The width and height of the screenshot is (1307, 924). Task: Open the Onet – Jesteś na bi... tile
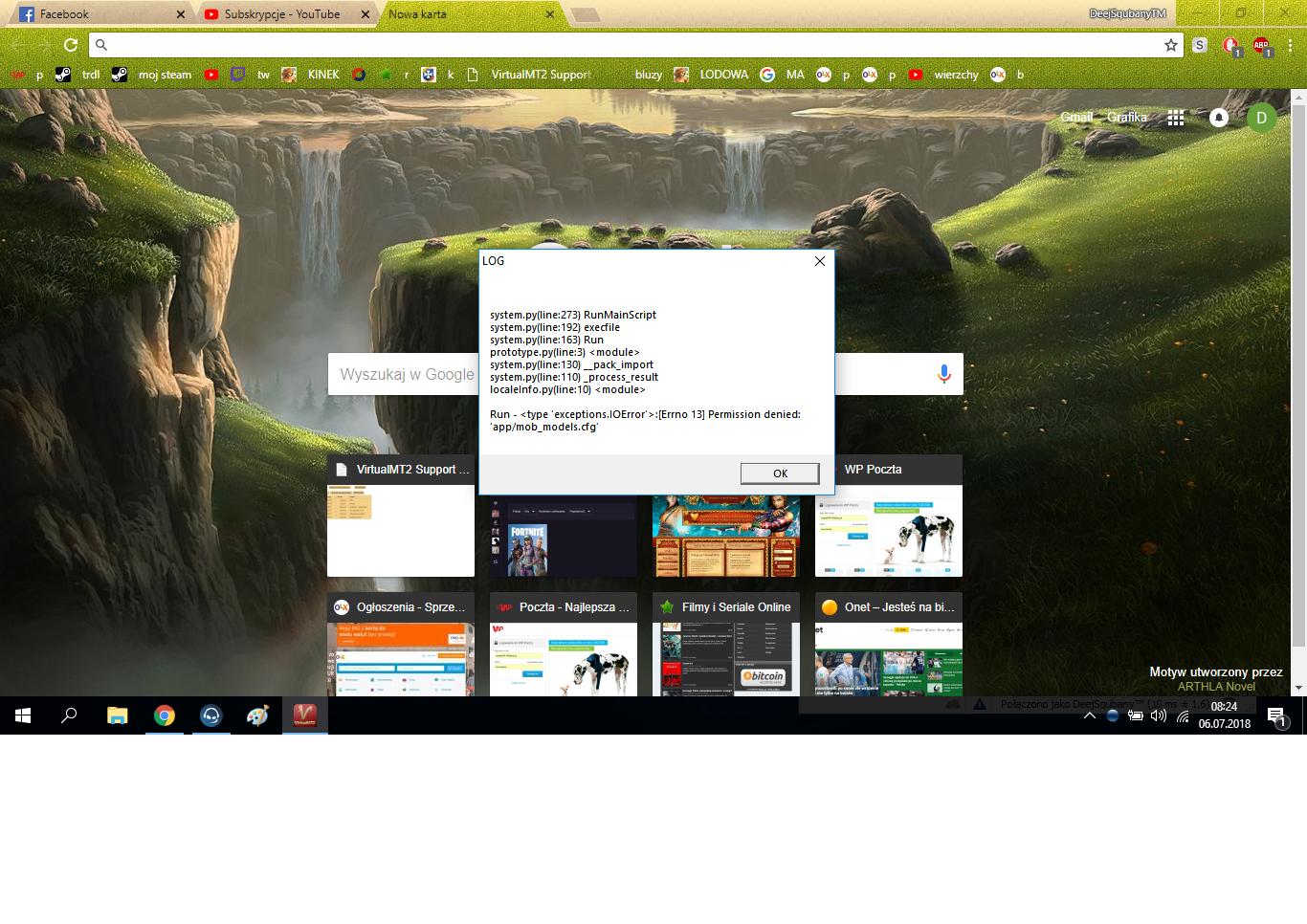889,645
